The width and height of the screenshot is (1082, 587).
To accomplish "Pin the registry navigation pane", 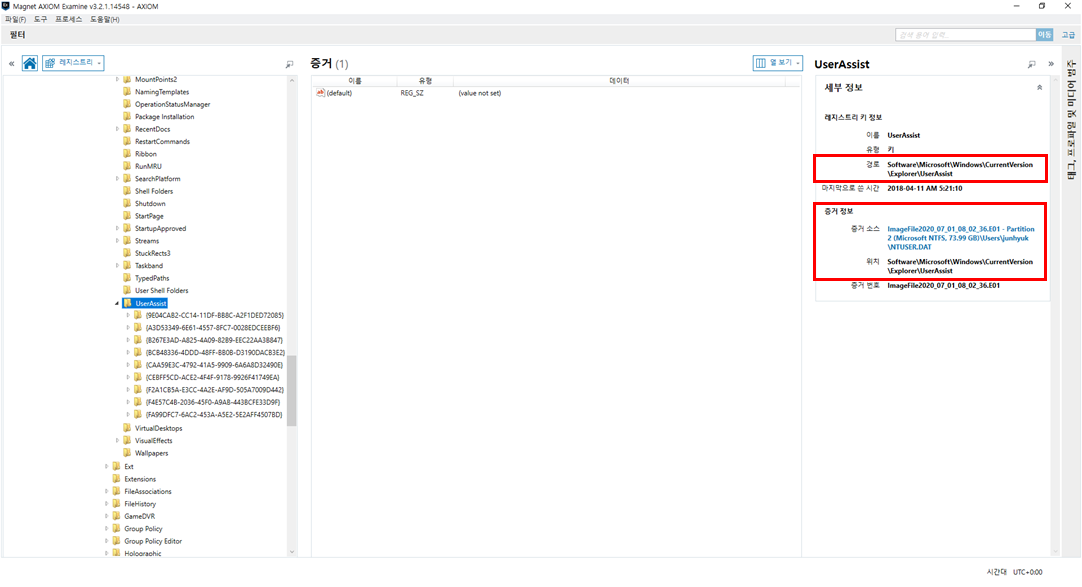I will [x=289, y=64].
